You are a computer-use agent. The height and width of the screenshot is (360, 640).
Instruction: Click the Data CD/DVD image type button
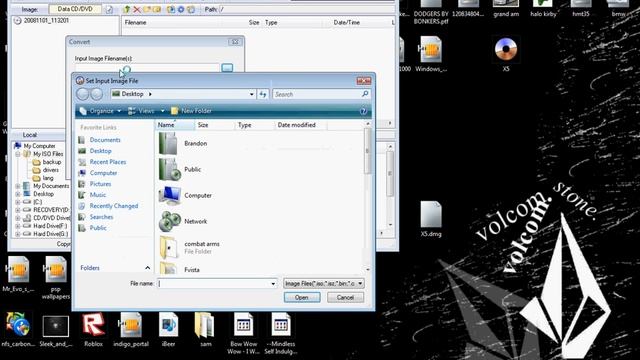pos(75,9)
